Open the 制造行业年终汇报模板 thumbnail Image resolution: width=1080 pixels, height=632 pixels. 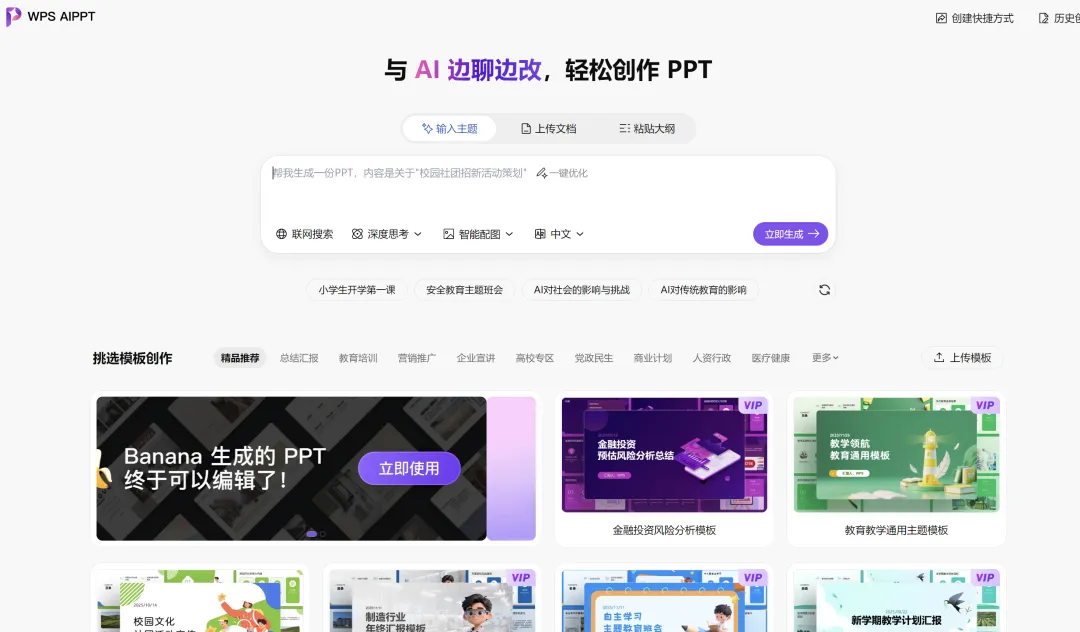point(433,600)
